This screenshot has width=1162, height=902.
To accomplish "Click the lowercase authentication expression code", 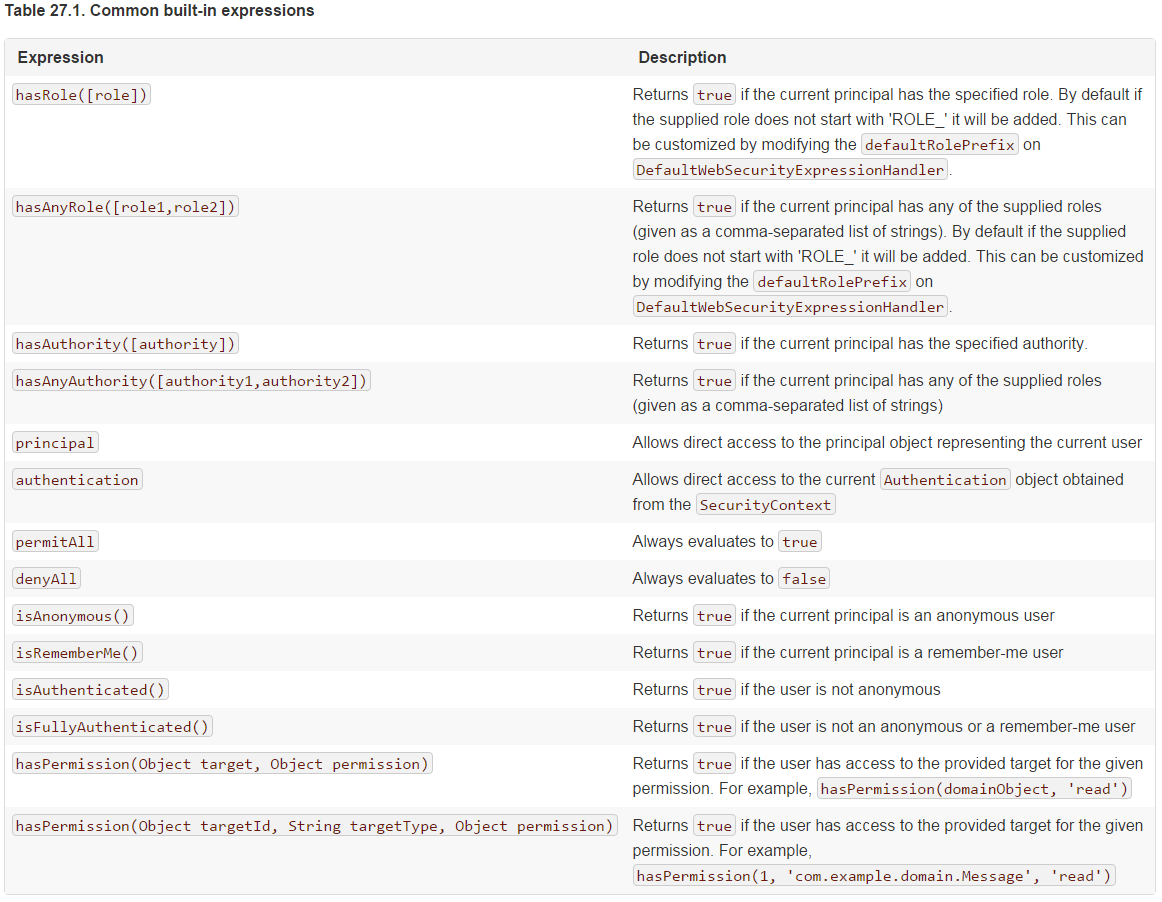I will (x=77, y=480).
